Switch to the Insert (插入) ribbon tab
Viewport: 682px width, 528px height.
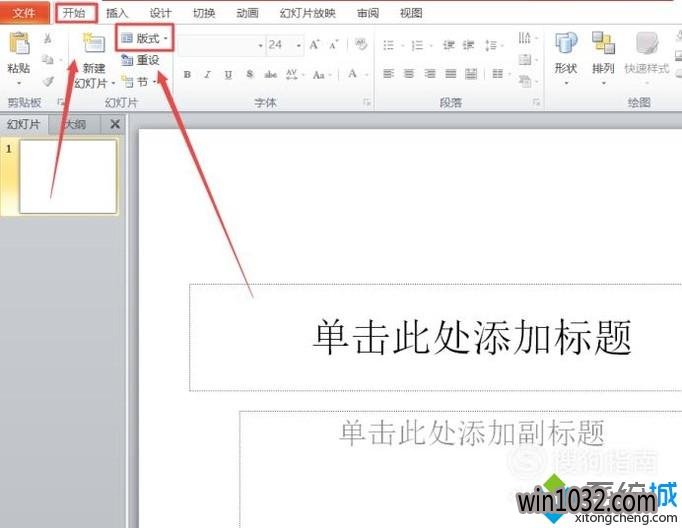pos(117,13)
